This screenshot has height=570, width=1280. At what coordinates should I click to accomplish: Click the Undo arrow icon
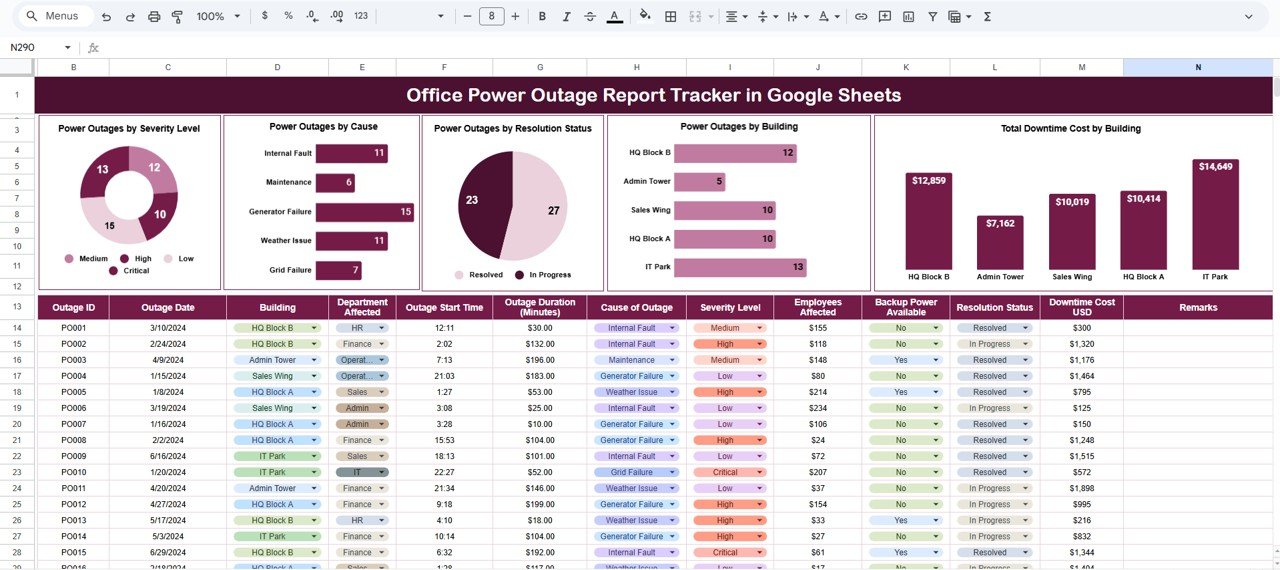(107, 17)
